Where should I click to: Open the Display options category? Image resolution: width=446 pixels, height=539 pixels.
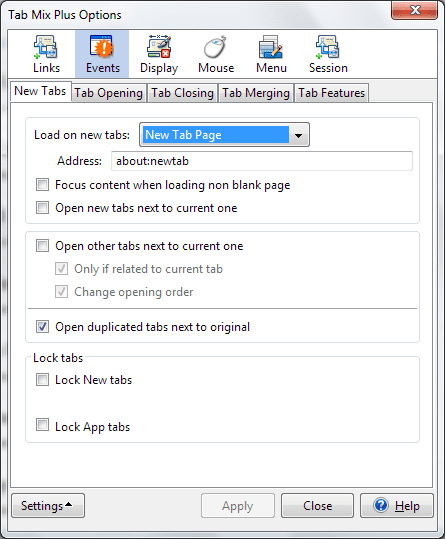click(159, 54)
